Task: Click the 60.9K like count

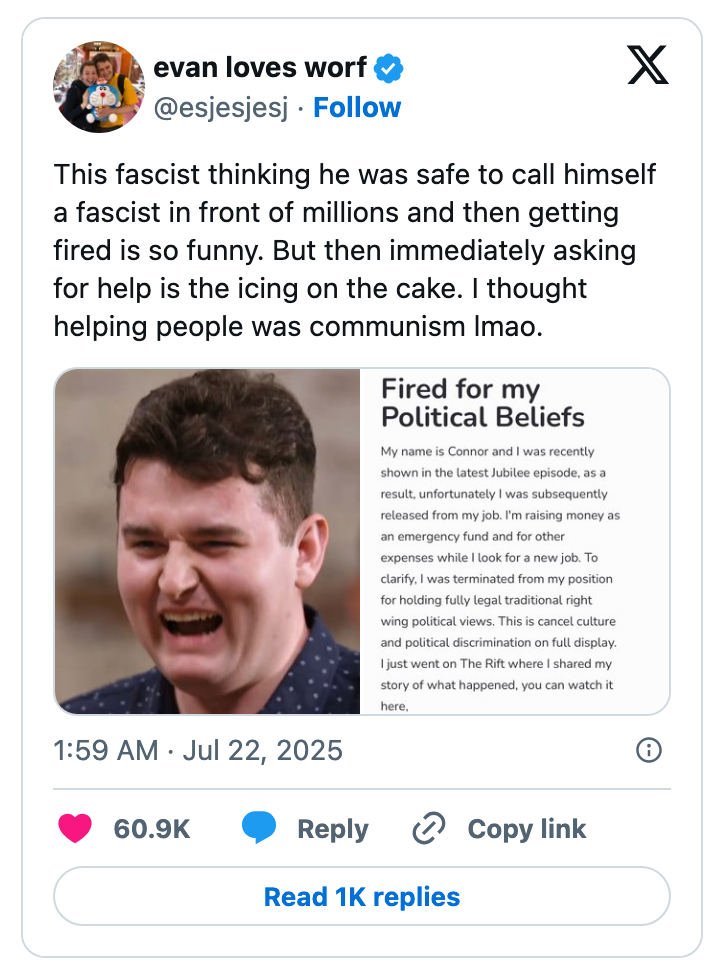Action: (152, 829)
